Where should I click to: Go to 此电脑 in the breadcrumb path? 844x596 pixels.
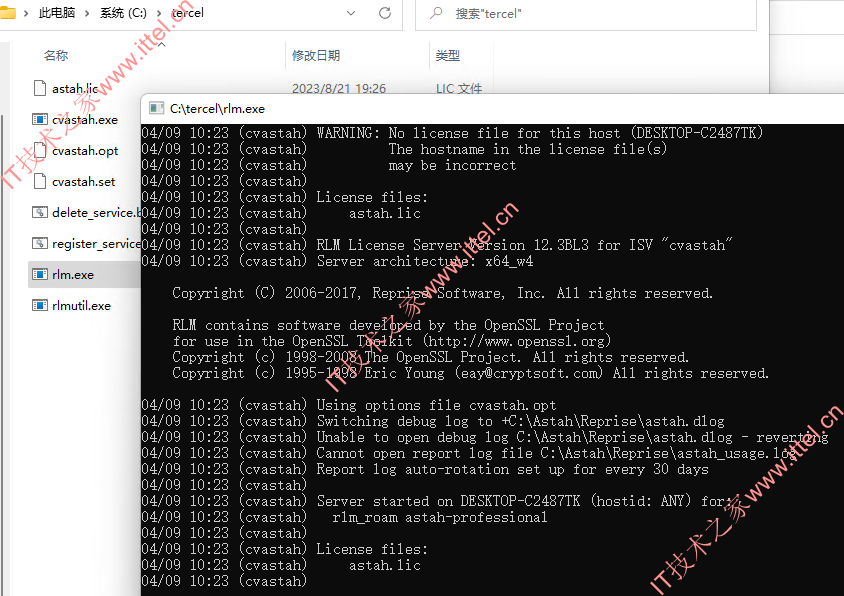(x=57, y=13)
